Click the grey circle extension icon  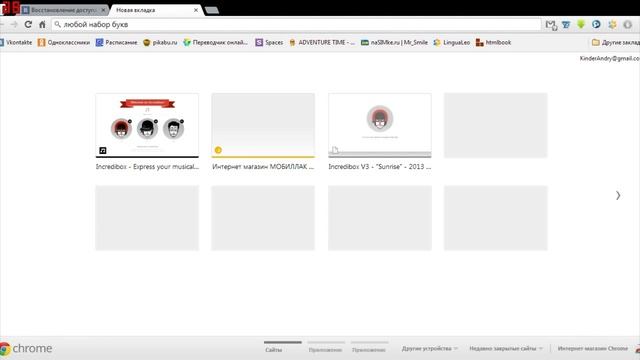click(x=628, y=24)
